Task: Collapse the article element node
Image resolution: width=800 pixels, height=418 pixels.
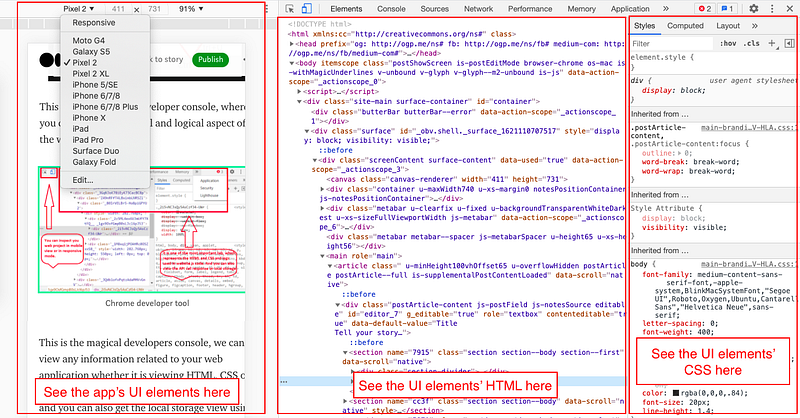Action: [x=330, y=266]
